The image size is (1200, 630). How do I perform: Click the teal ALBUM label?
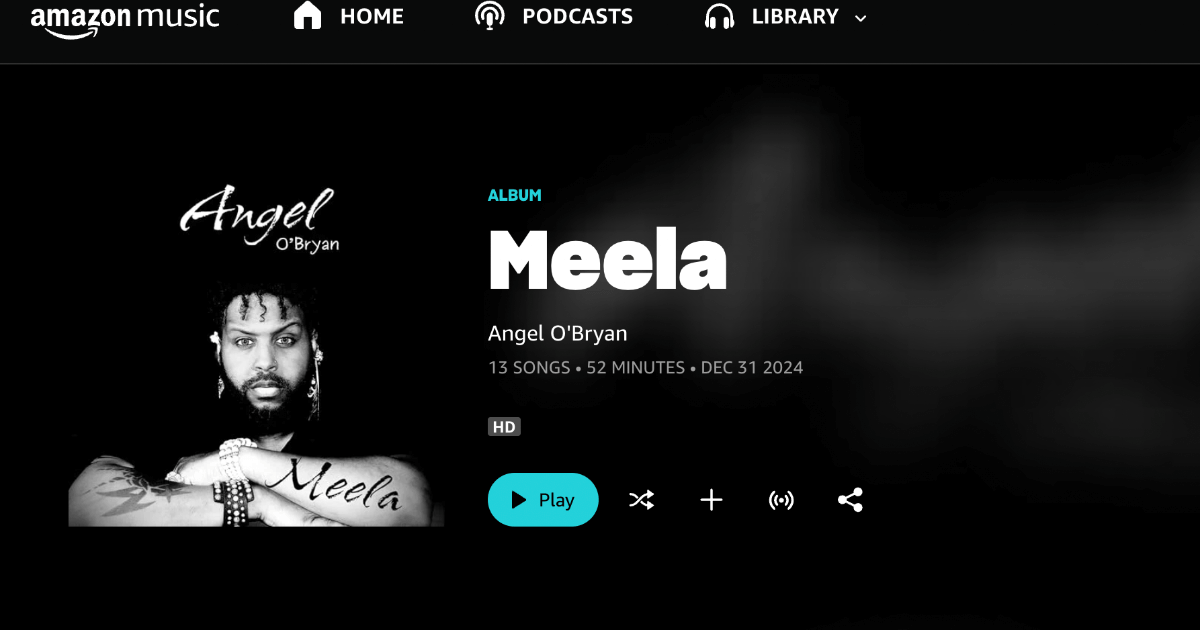pos(515,196)
